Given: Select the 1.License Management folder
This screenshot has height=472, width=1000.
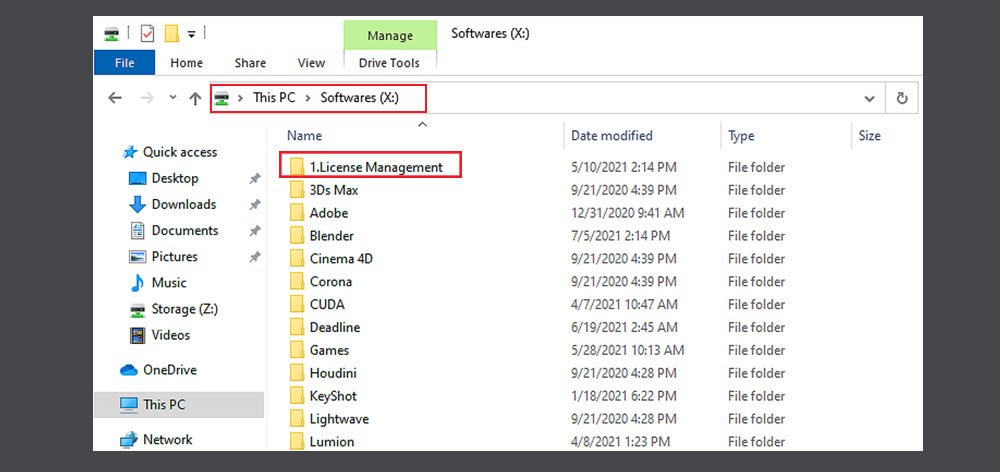Looking at the screenshot, I should coord(376,167).
